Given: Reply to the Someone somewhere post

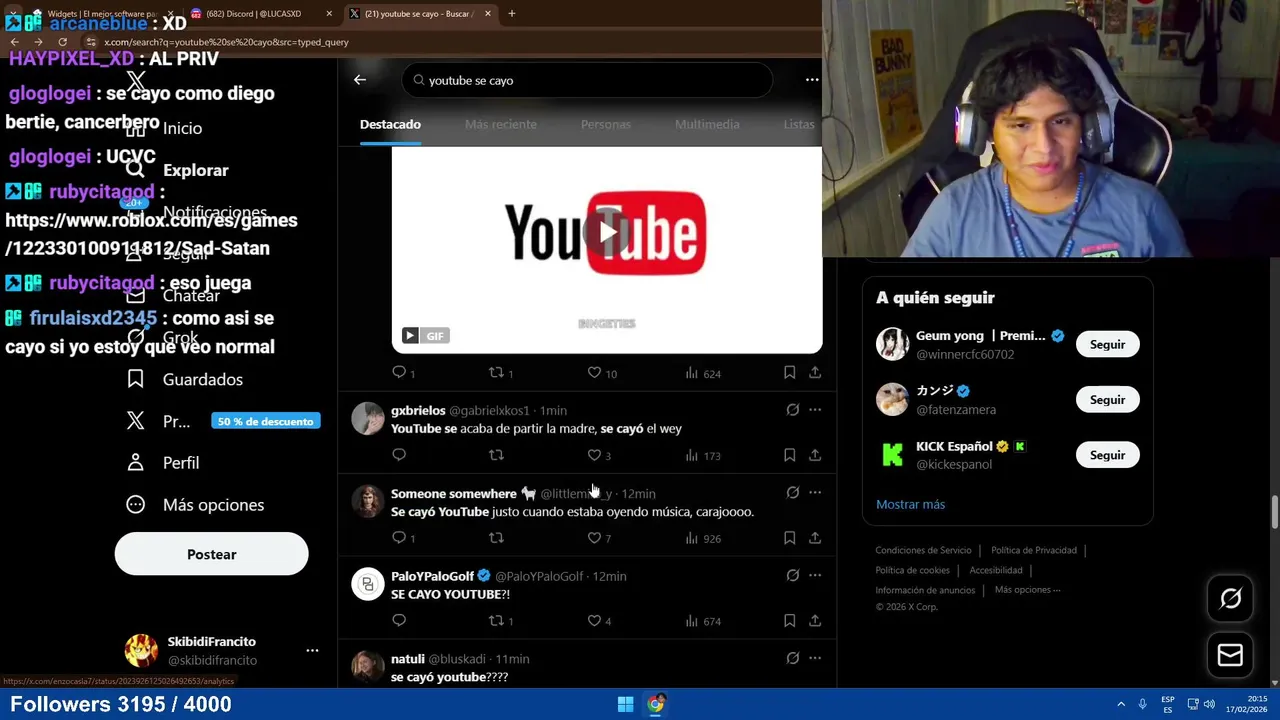Looking at the screenshot, I should [x=399, y=538].
